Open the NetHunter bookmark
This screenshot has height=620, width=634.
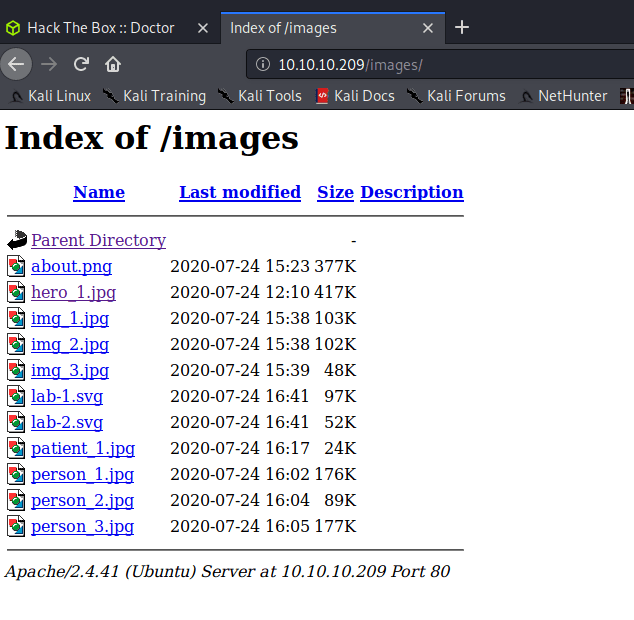(x=562, y=96)
